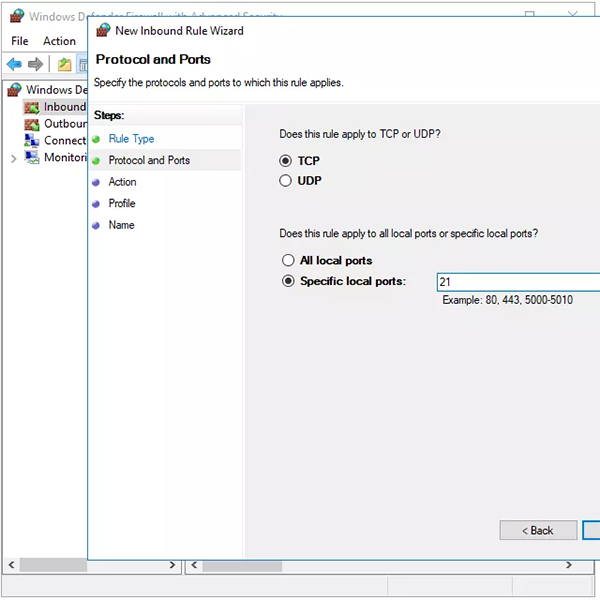The height and width of the screenshot is (600, 600).
Task: Select the TCP radio button
Action: pos(286,161)
